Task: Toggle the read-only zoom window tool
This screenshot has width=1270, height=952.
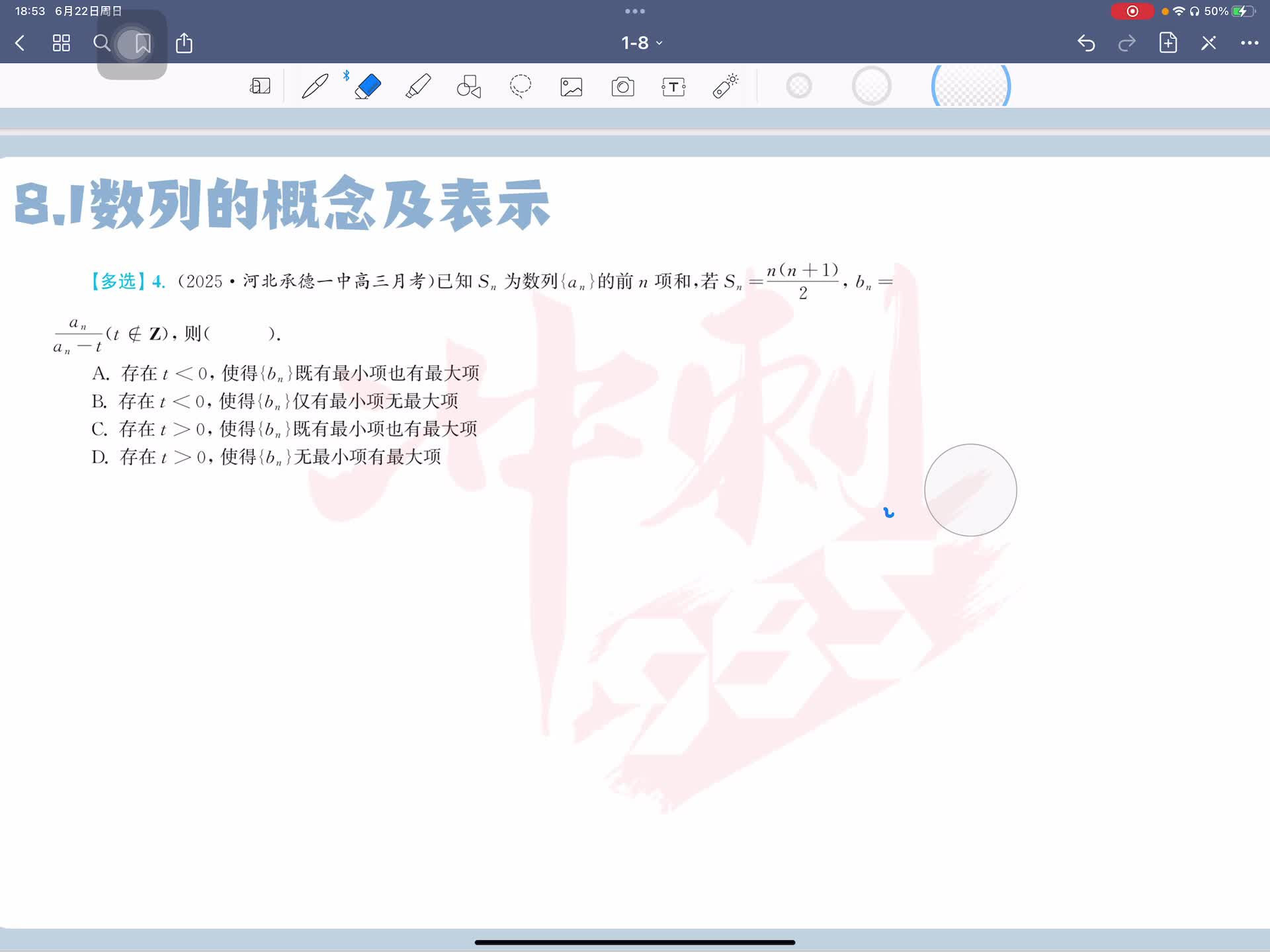Action: (260, 87)
